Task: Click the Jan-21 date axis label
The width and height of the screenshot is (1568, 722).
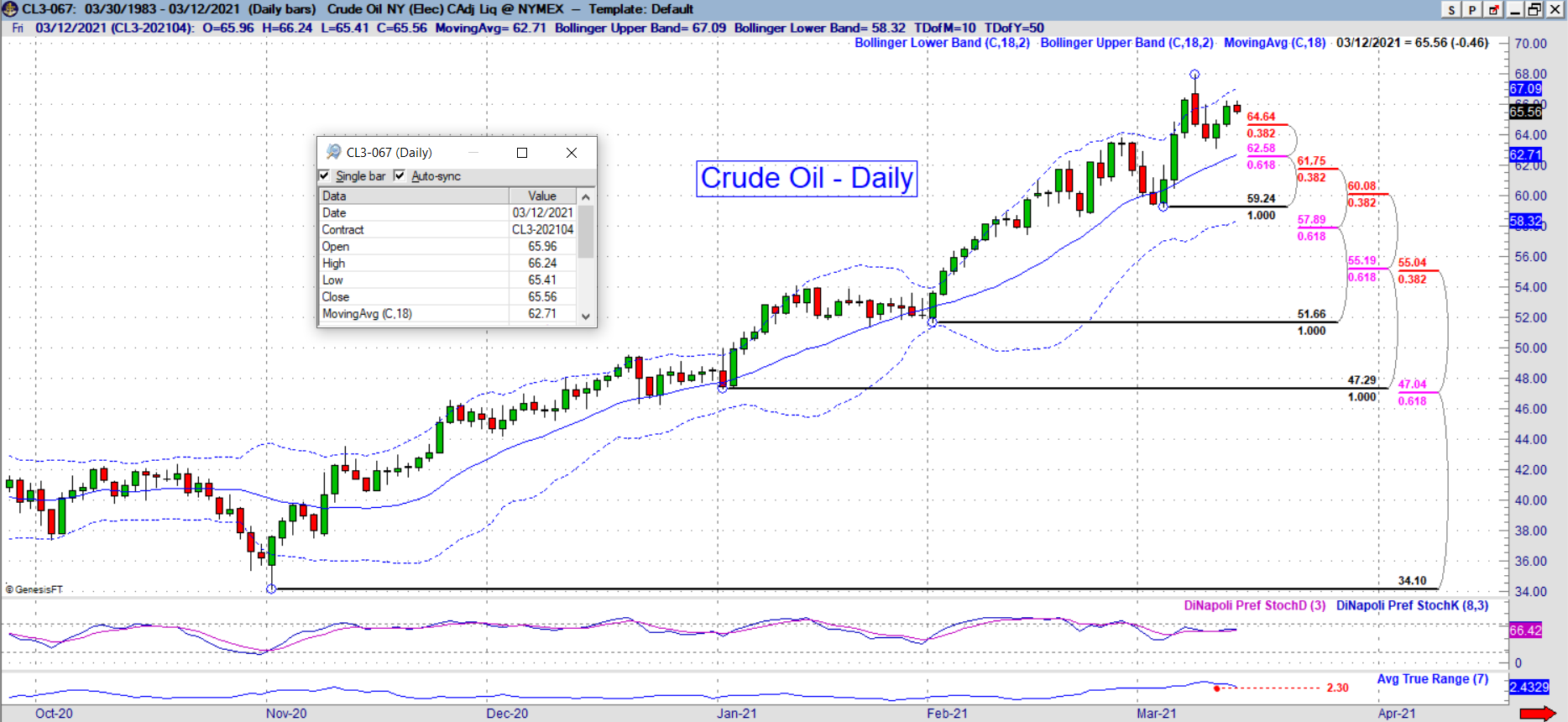Action: pyautogui.click(x=736, y=714)
